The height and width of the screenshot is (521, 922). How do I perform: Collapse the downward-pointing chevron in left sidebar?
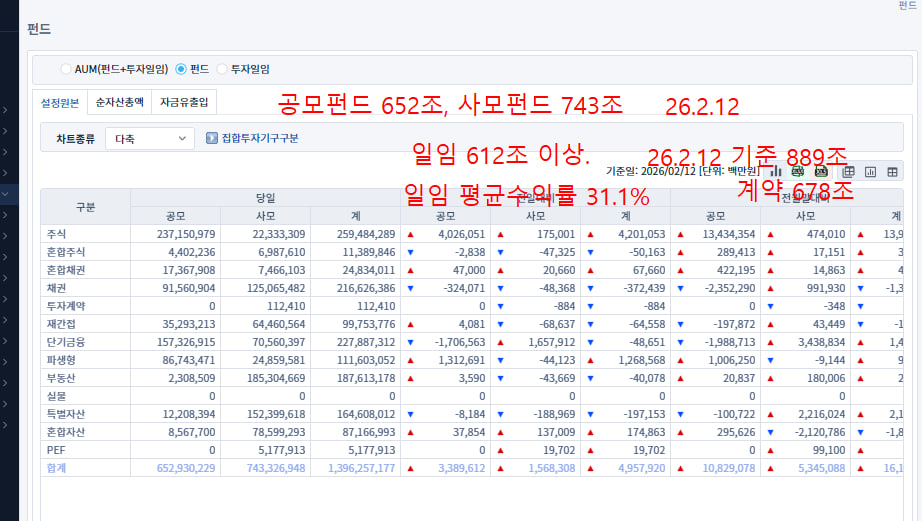[6, 194]
